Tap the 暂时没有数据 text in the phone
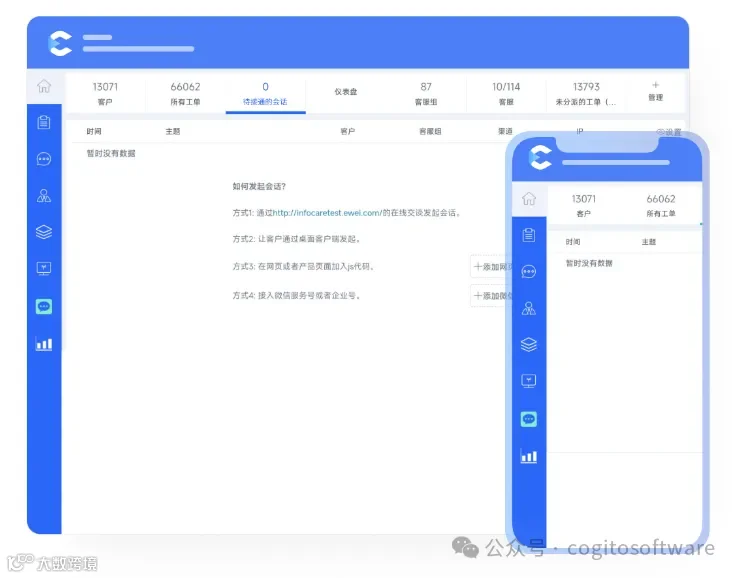The width and height of the screenshot is (739, 578). 589,264
